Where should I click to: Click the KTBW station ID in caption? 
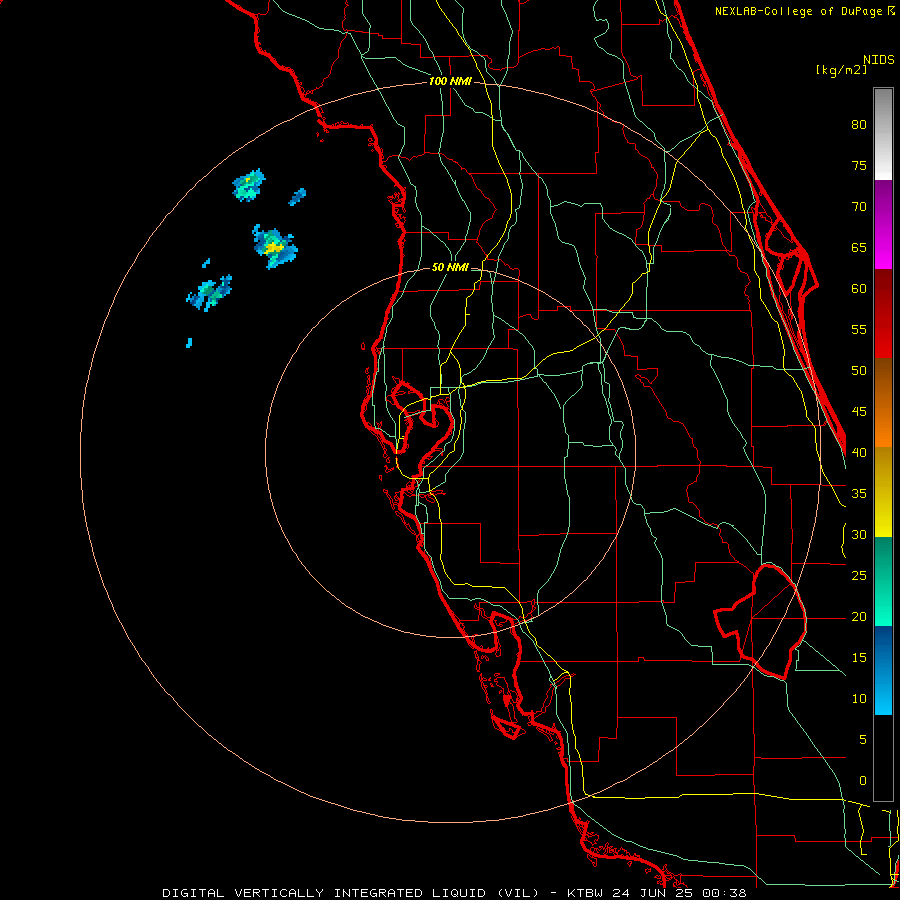tap(586, 893)
